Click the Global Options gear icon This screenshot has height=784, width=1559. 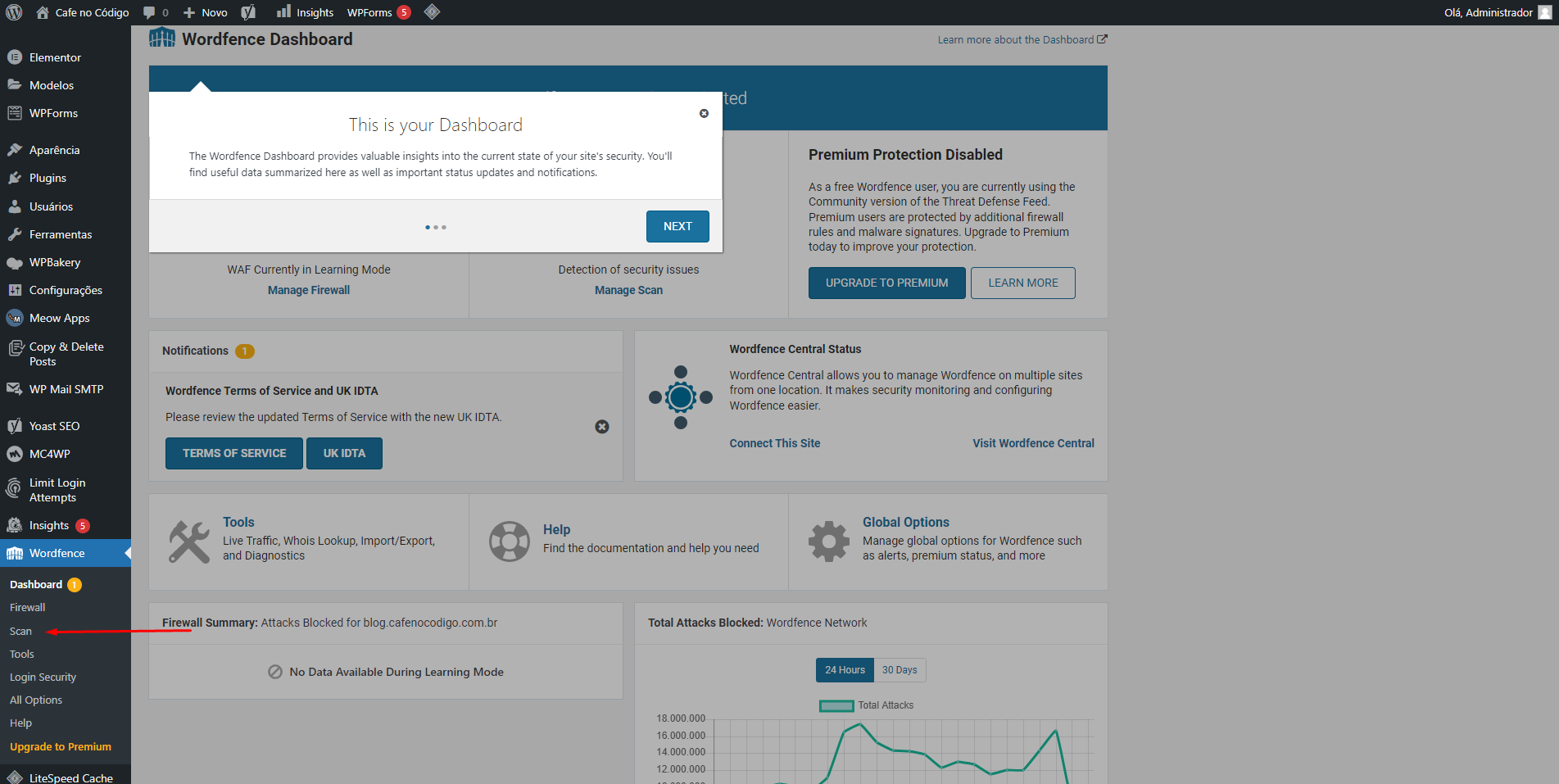[829, 542]
